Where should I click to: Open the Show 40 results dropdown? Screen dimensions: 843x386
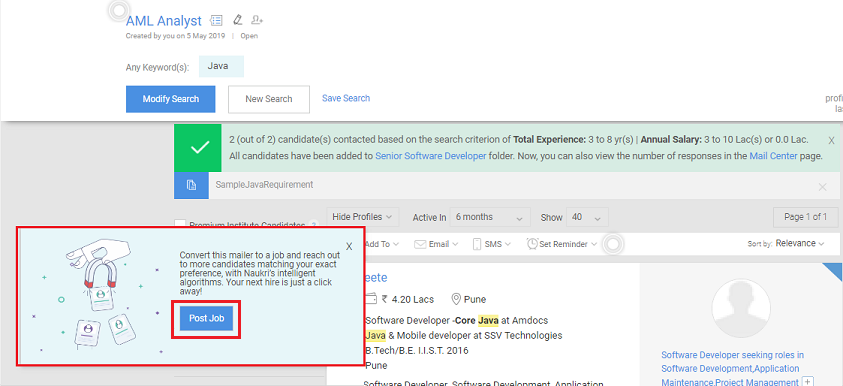588,218
